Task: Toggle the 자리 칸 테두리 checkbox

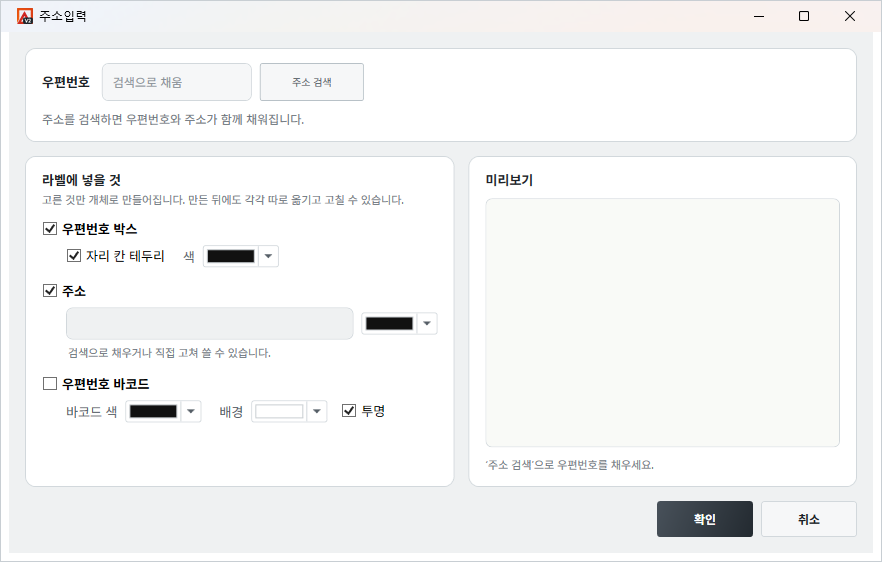Action: pyautogui.click(x=74, y=255)
